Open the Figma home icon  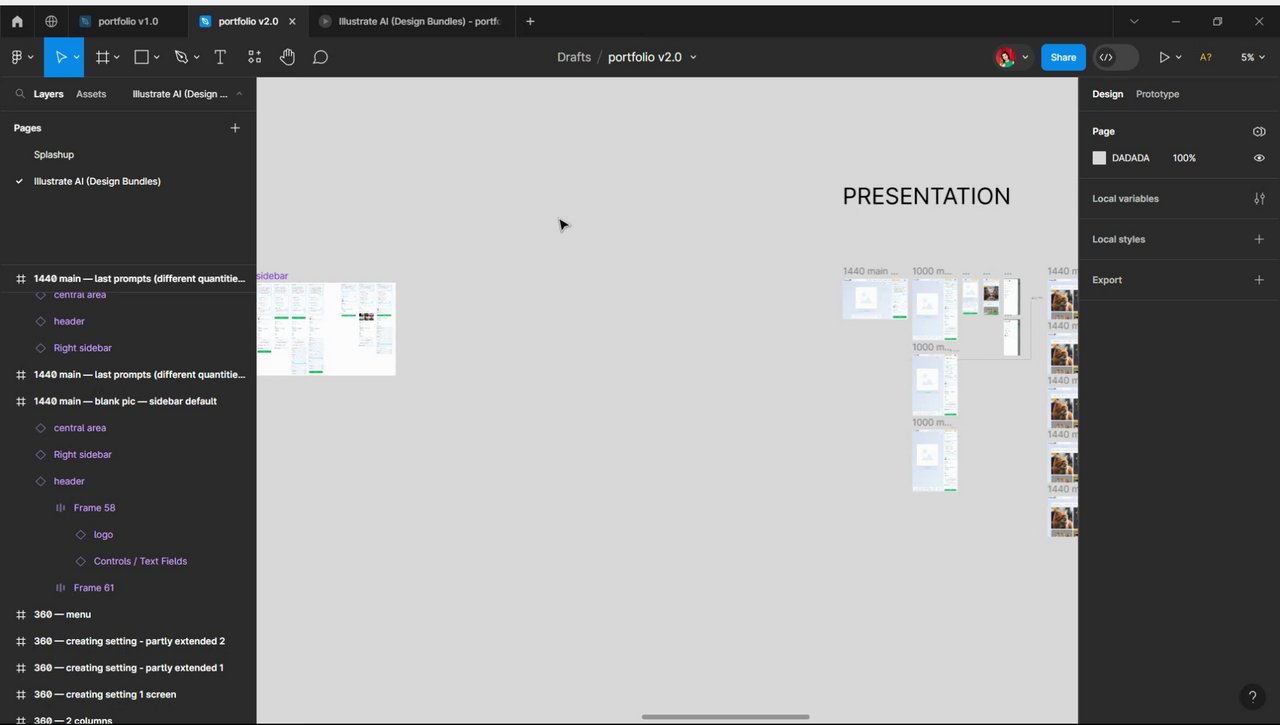pos(17,21)
